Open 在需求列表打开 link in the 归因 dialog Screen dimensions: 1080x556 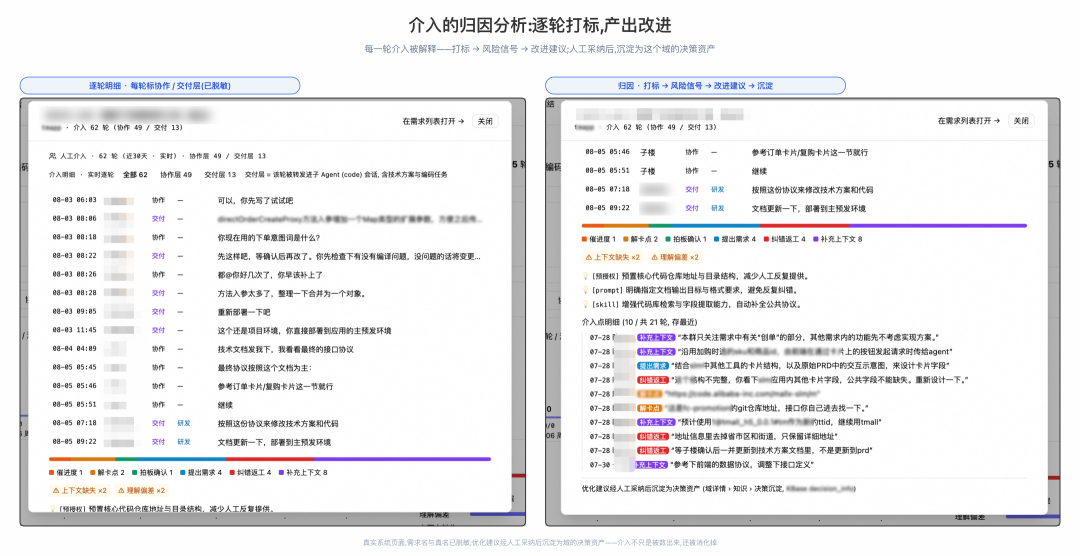click(968, 121)
